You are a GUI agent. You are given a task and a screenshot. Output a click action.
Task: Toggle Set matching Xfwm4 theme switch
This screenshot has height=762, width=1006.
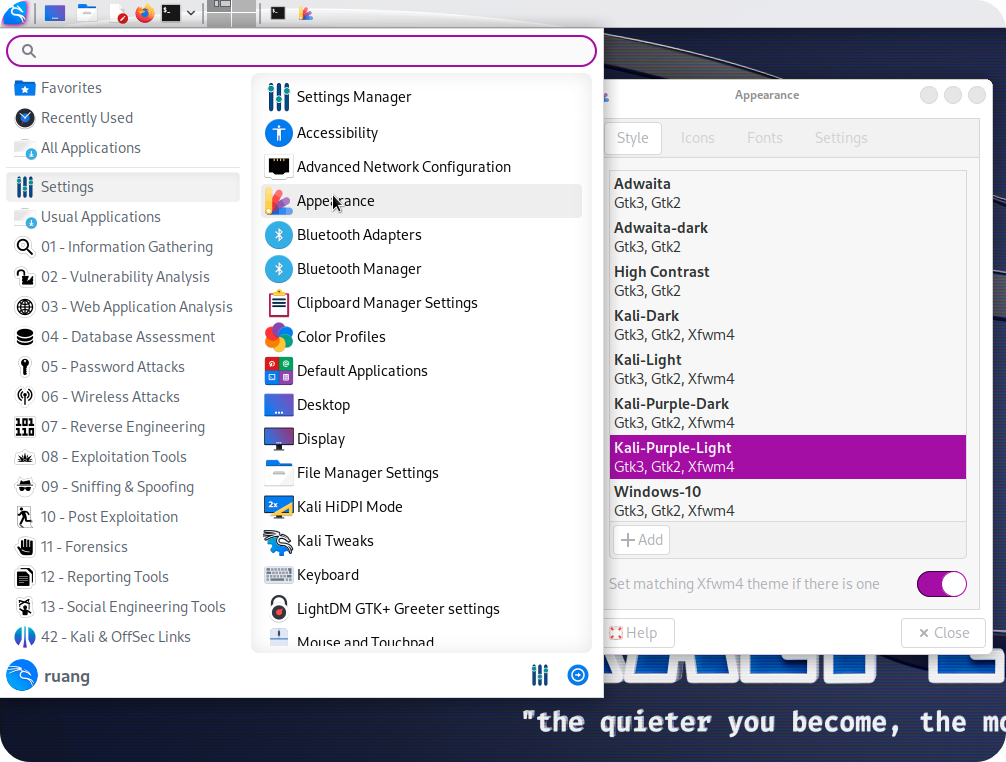(941, 584)
